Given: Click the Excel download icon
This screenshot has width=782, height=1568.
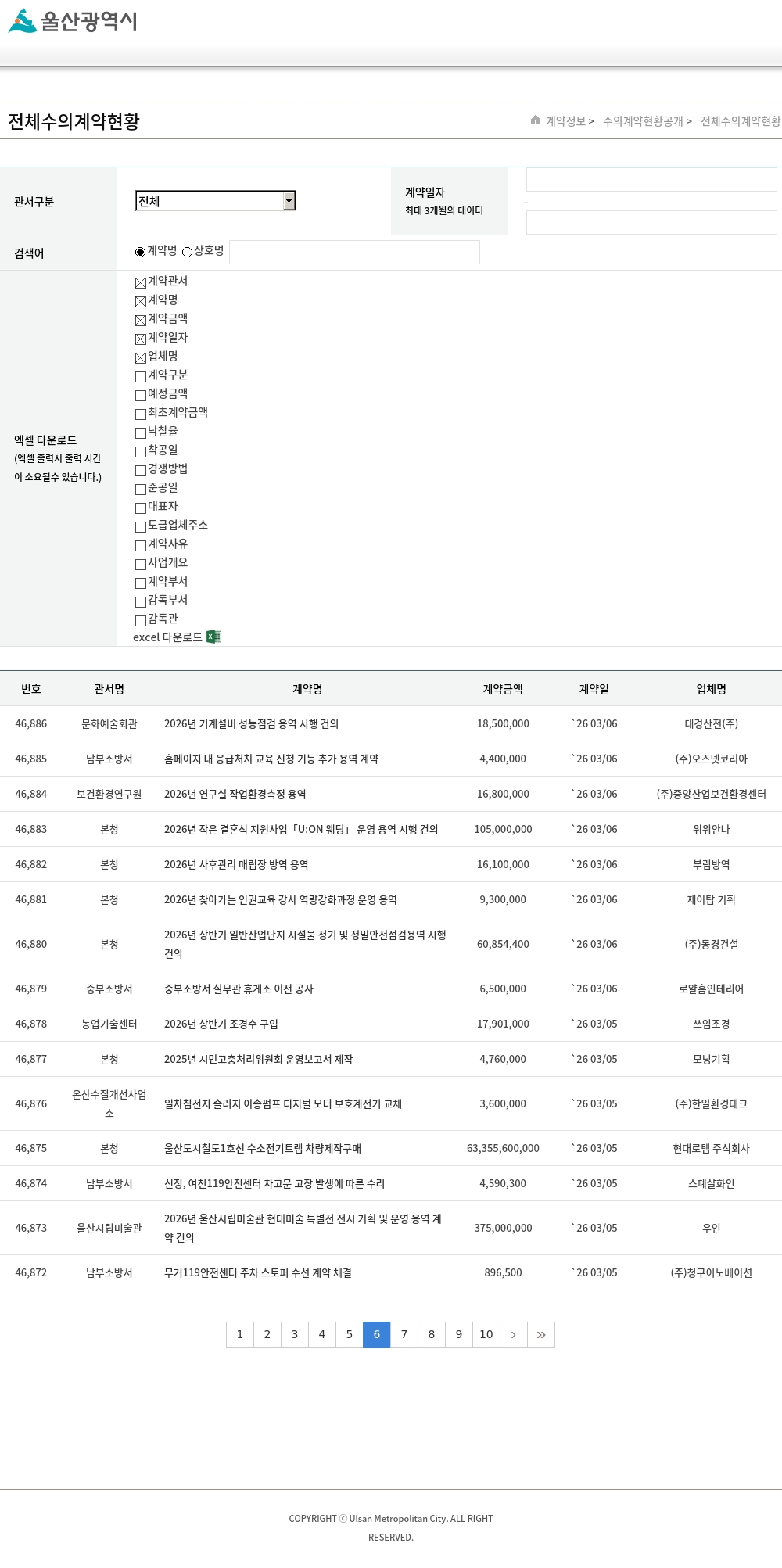Looking at the screenshot, I should pyautogui.click(x=213, y=637).
